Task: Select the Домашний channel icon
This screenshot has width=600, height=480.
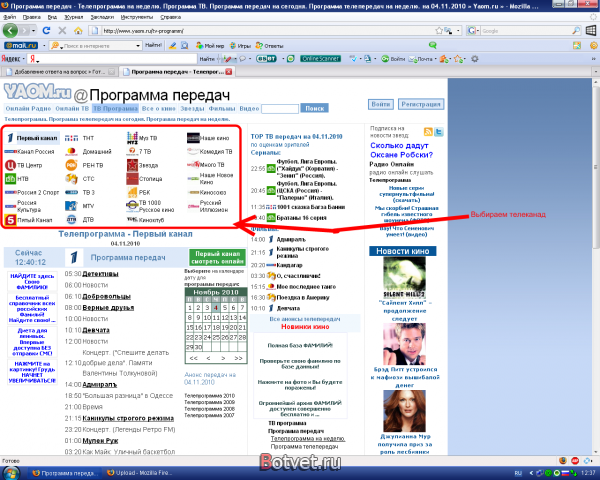Action: [71, 152]
